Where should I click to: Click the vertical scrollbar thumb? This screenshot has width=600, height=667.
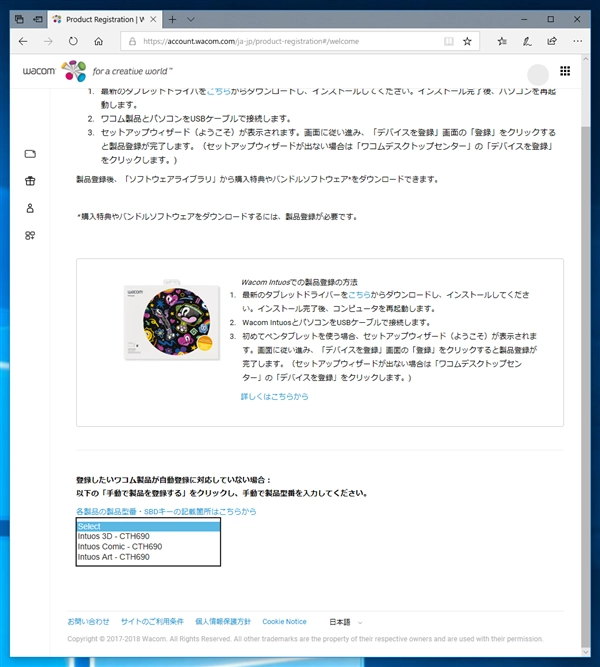pos(586,385)
